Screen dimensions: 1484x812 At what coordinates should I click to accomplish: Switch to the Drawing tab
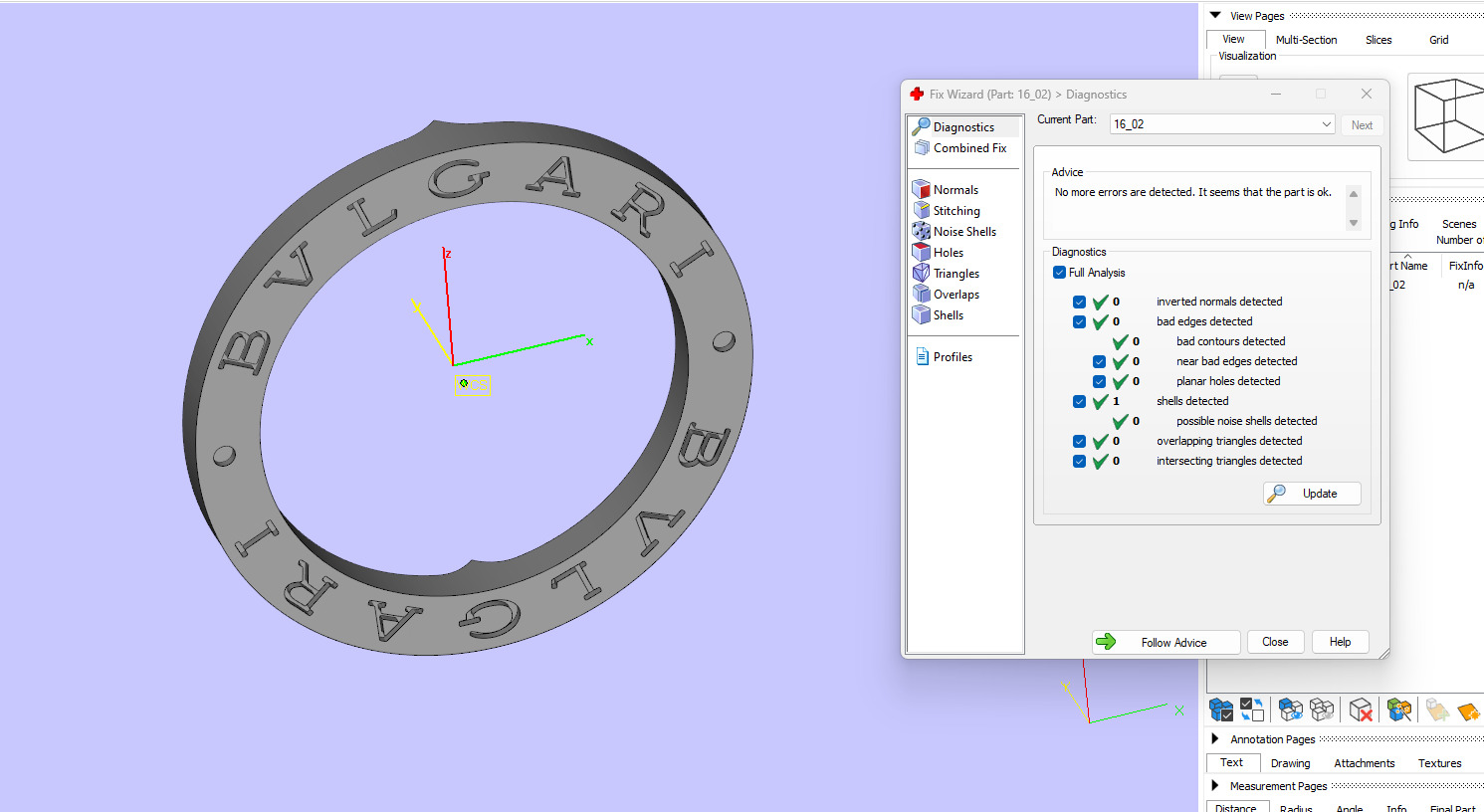(1290, 763)
